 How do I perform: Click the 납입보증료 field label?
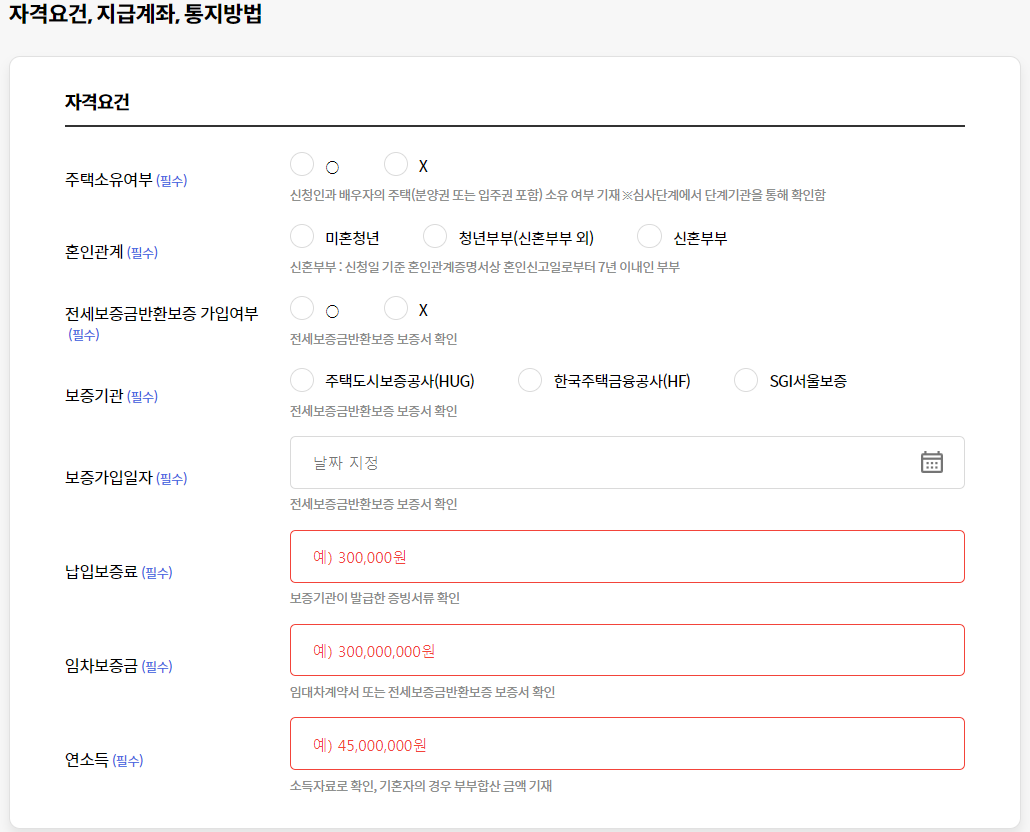tap(101, 572)
